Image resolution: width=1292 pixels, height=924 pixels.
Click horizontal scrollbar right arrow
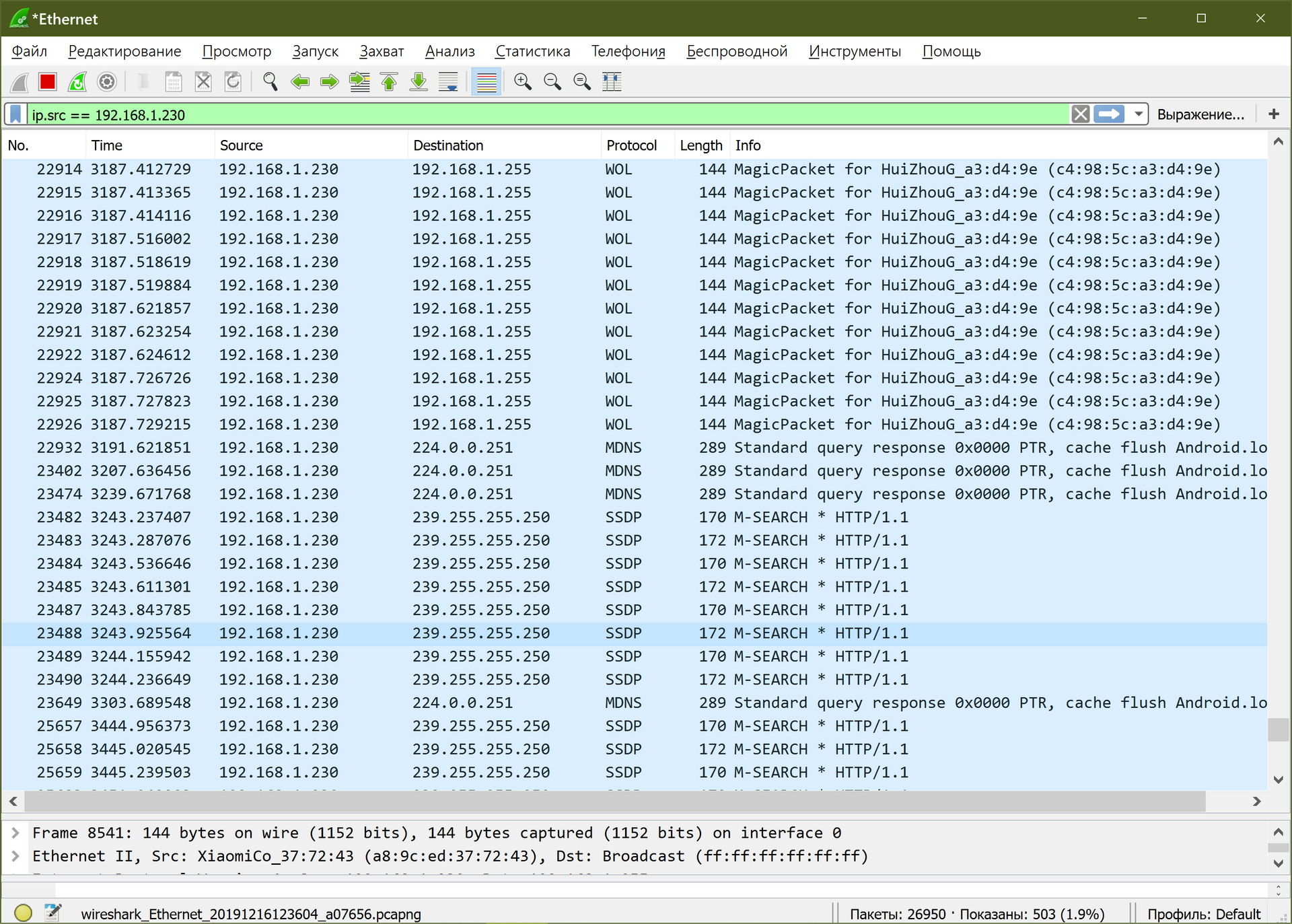1256,802
